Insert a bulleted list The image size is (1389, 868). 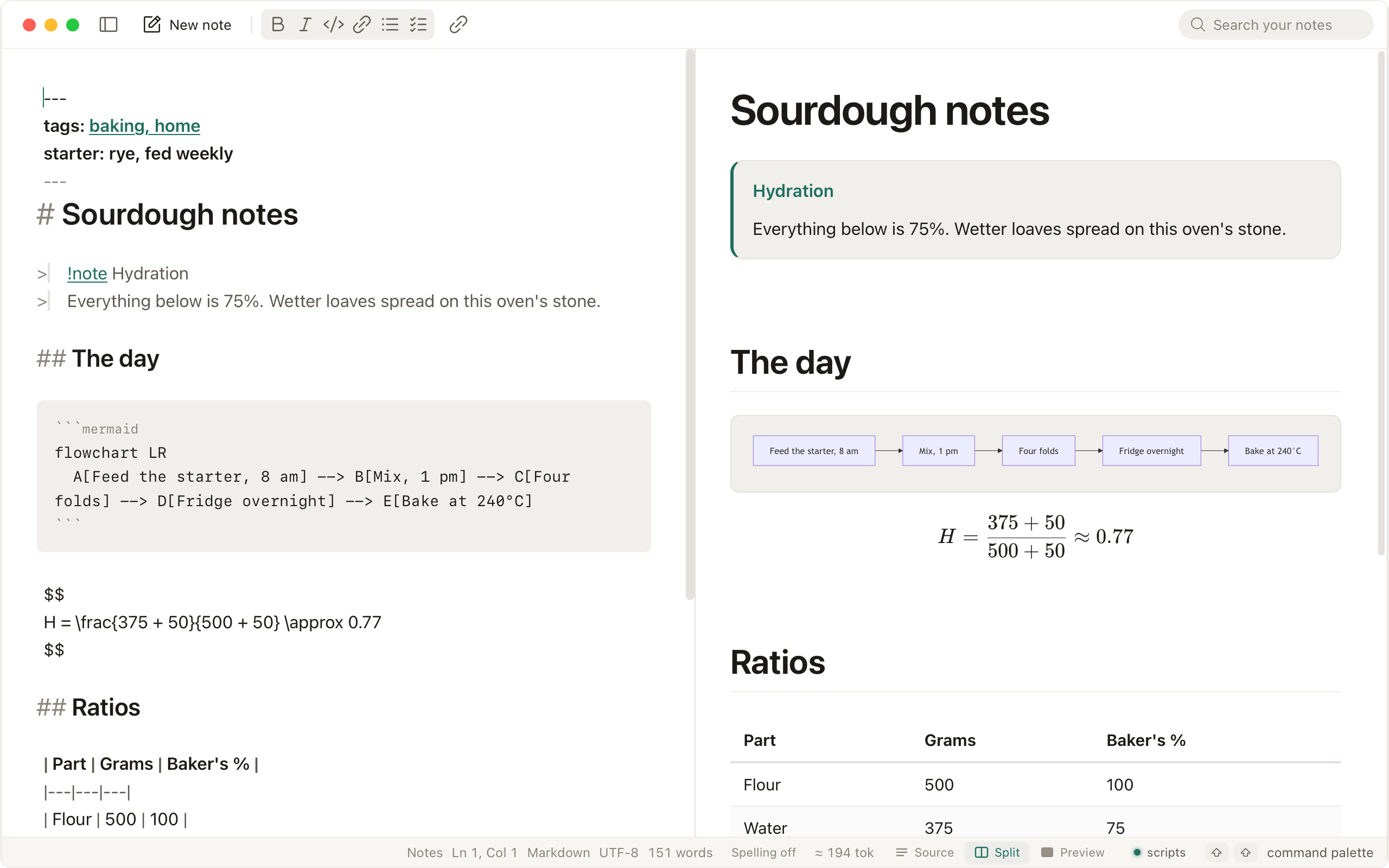point(390,25)
